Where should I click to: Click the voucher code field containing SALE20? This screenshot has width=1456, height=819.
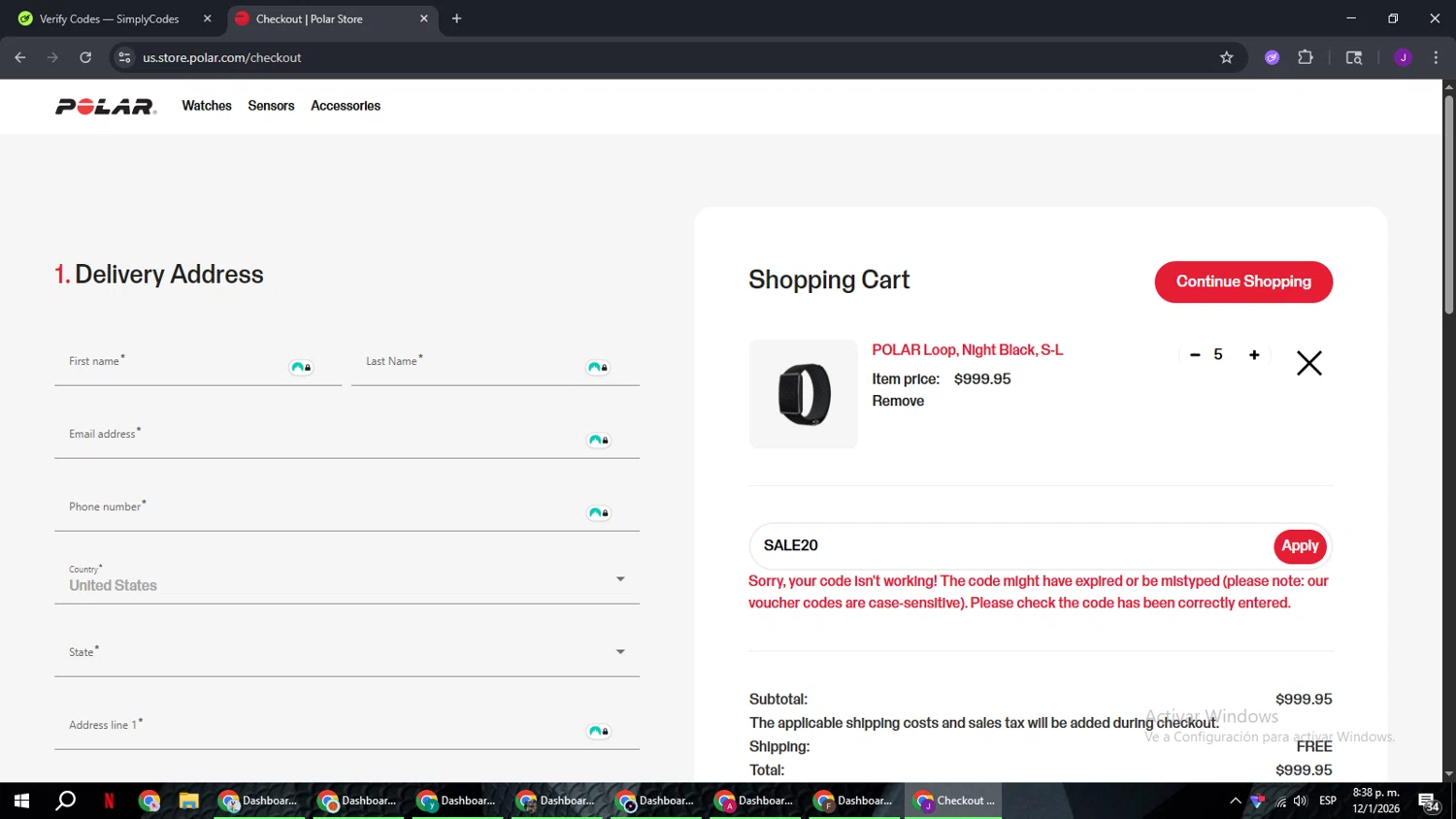point(1009,546)
